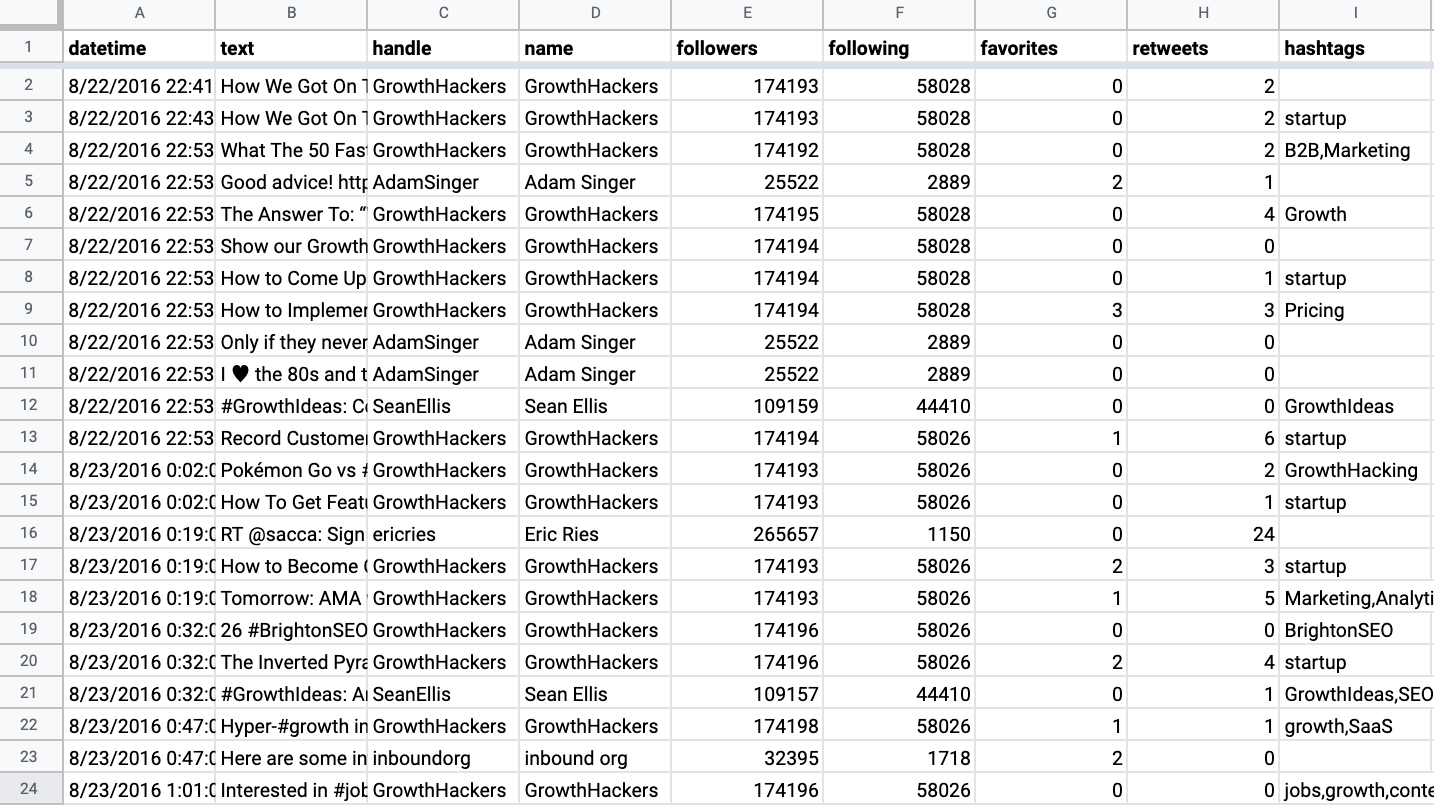Screen dimensions: 1434x805
Task: Click the "datetime" header cell
Action: (139, 48)
